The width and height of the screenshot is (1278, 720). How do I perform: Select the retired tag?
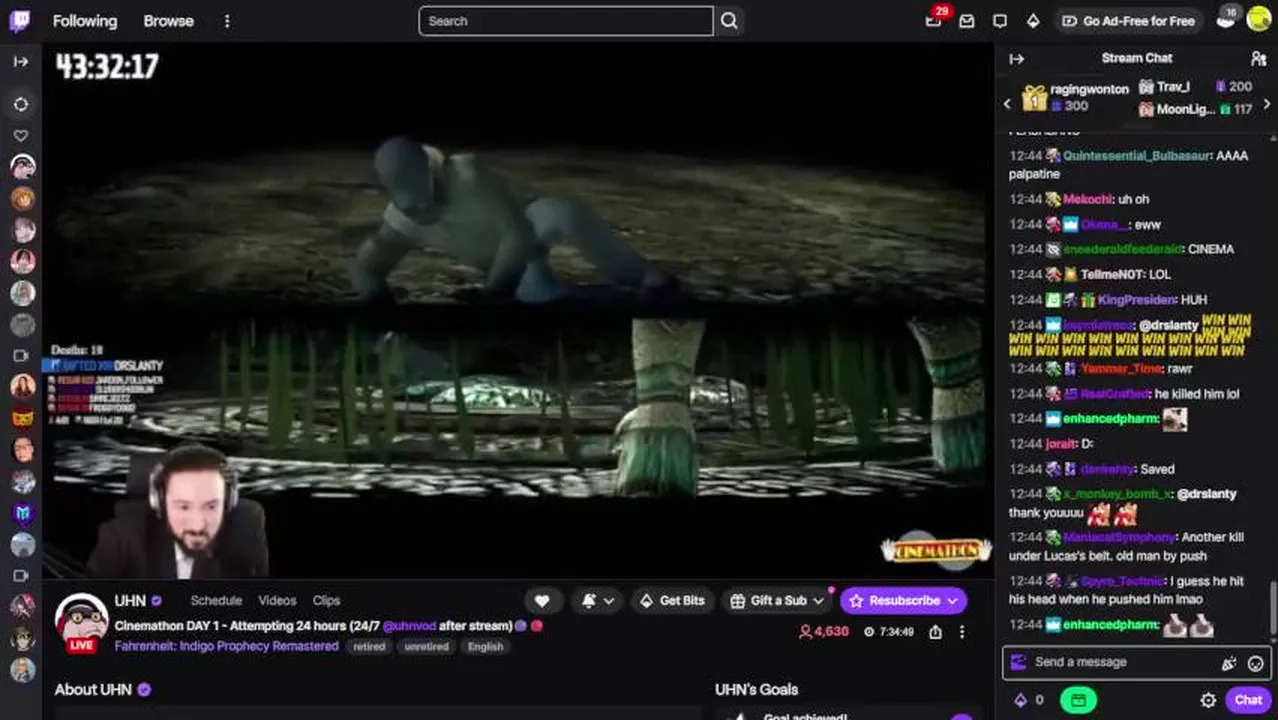tap(369, 647)
